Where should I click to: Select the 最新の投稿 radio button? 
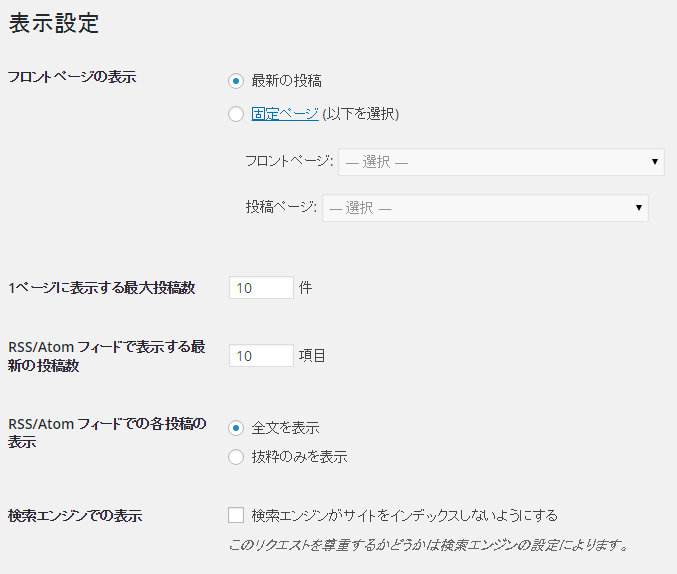point(236,81)
